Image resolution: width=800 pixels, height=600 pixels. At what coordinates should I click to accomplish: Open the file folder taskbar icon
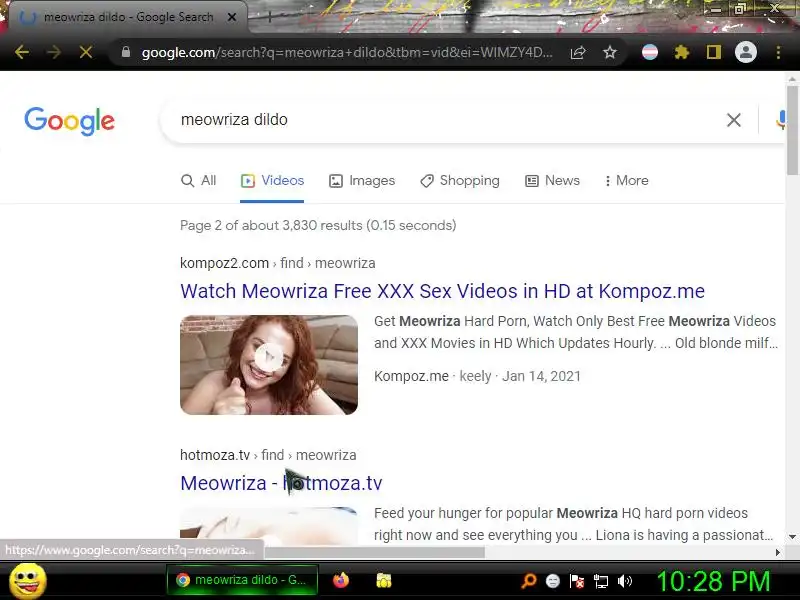tap(384, 580)
